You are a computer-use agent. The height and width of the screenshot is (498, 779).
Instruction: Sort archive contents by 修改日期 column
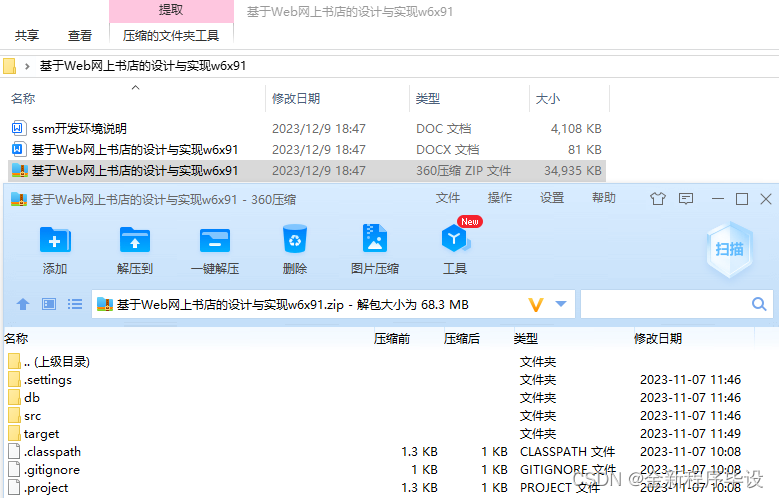[x=658, y=338]
